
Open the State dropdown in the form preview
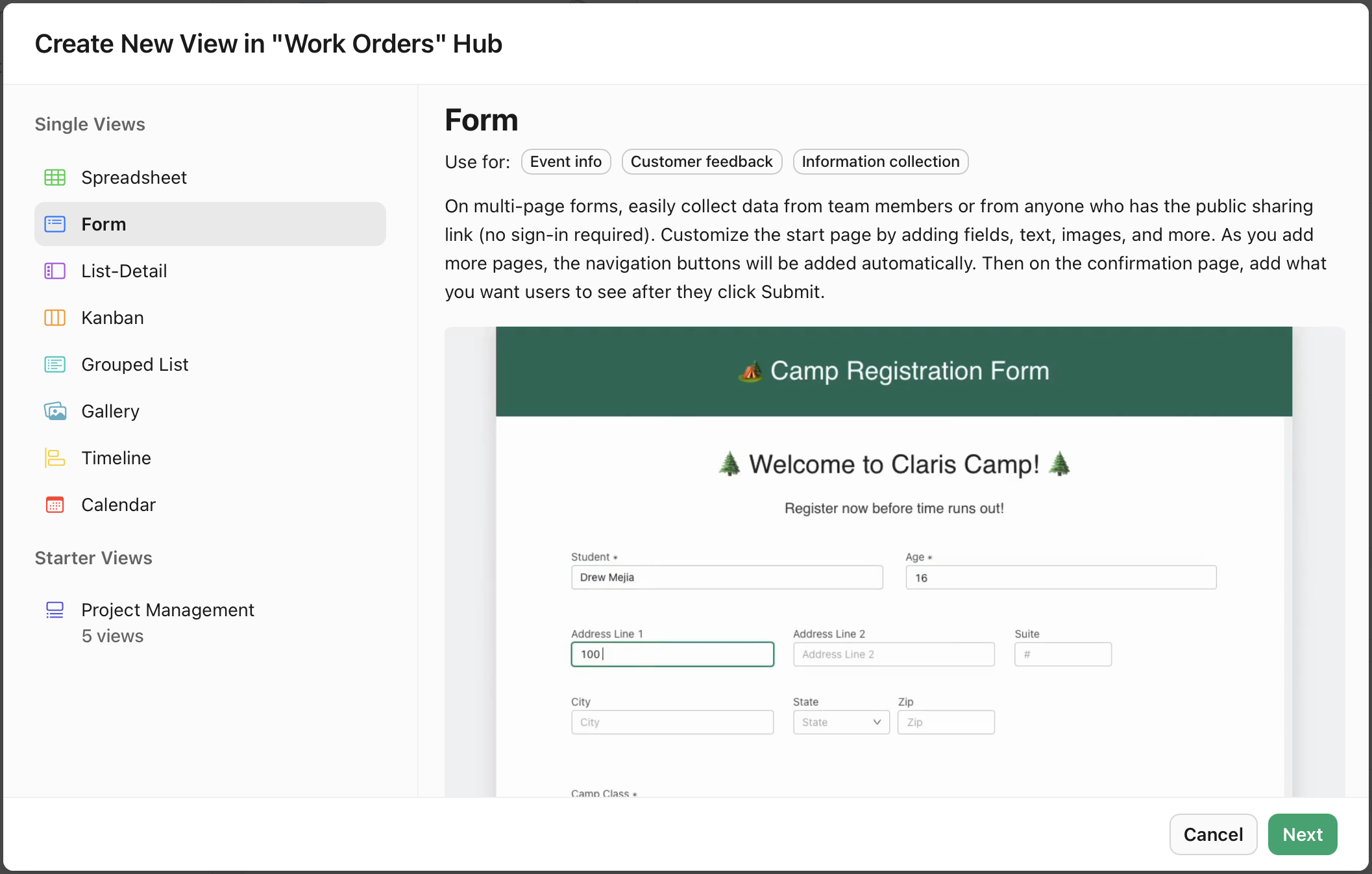840,722
